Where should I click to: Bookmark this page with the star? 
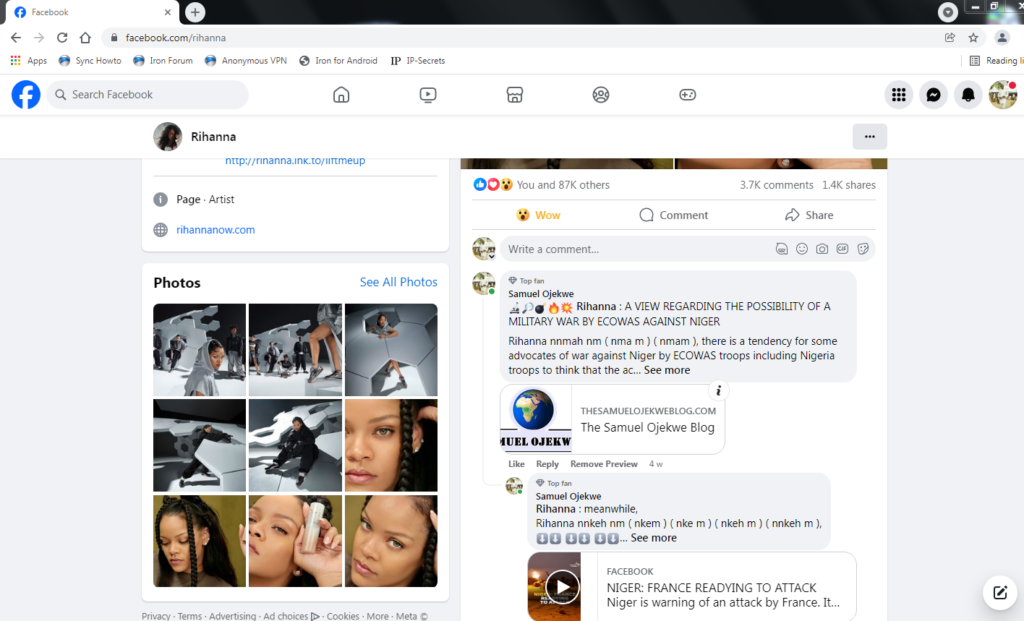[x=973, y=37]
